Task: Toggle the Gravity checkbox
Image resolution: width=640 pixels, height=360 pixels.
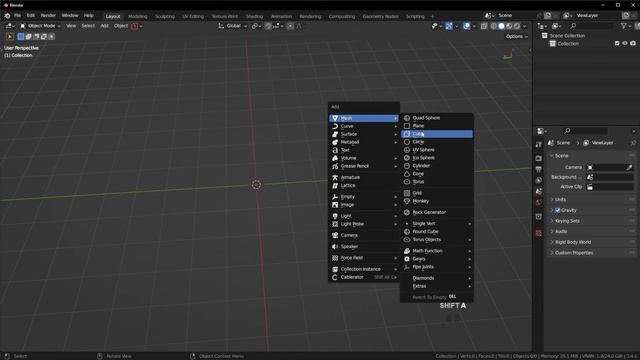Action: point(558,210)
